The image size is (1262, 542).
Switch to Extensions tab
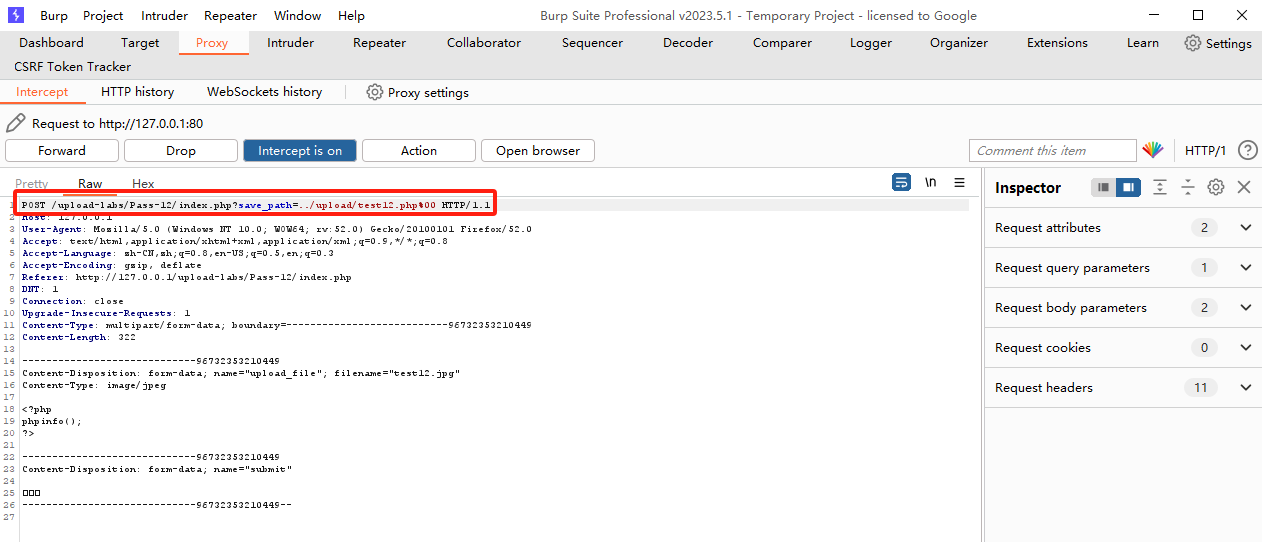[x=1057, y=43]
